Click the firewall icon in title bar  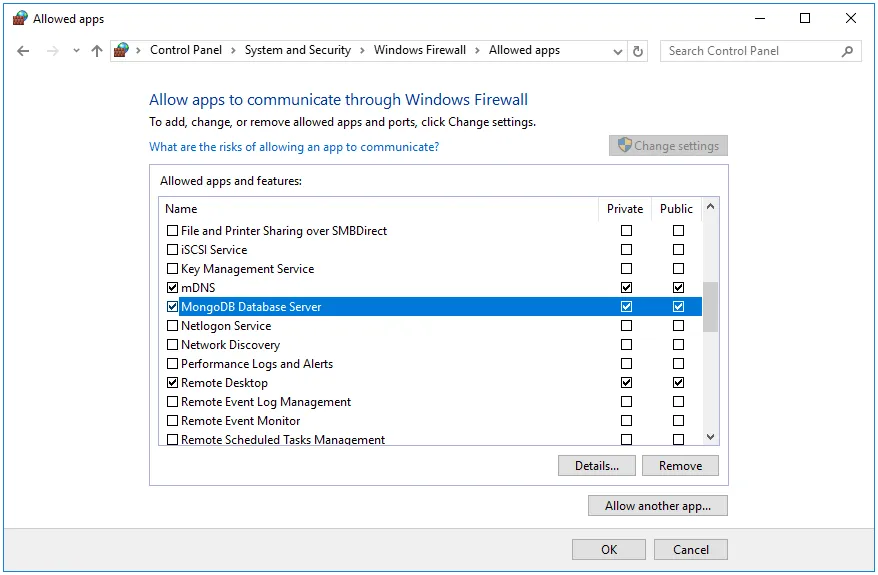(20, 18)
